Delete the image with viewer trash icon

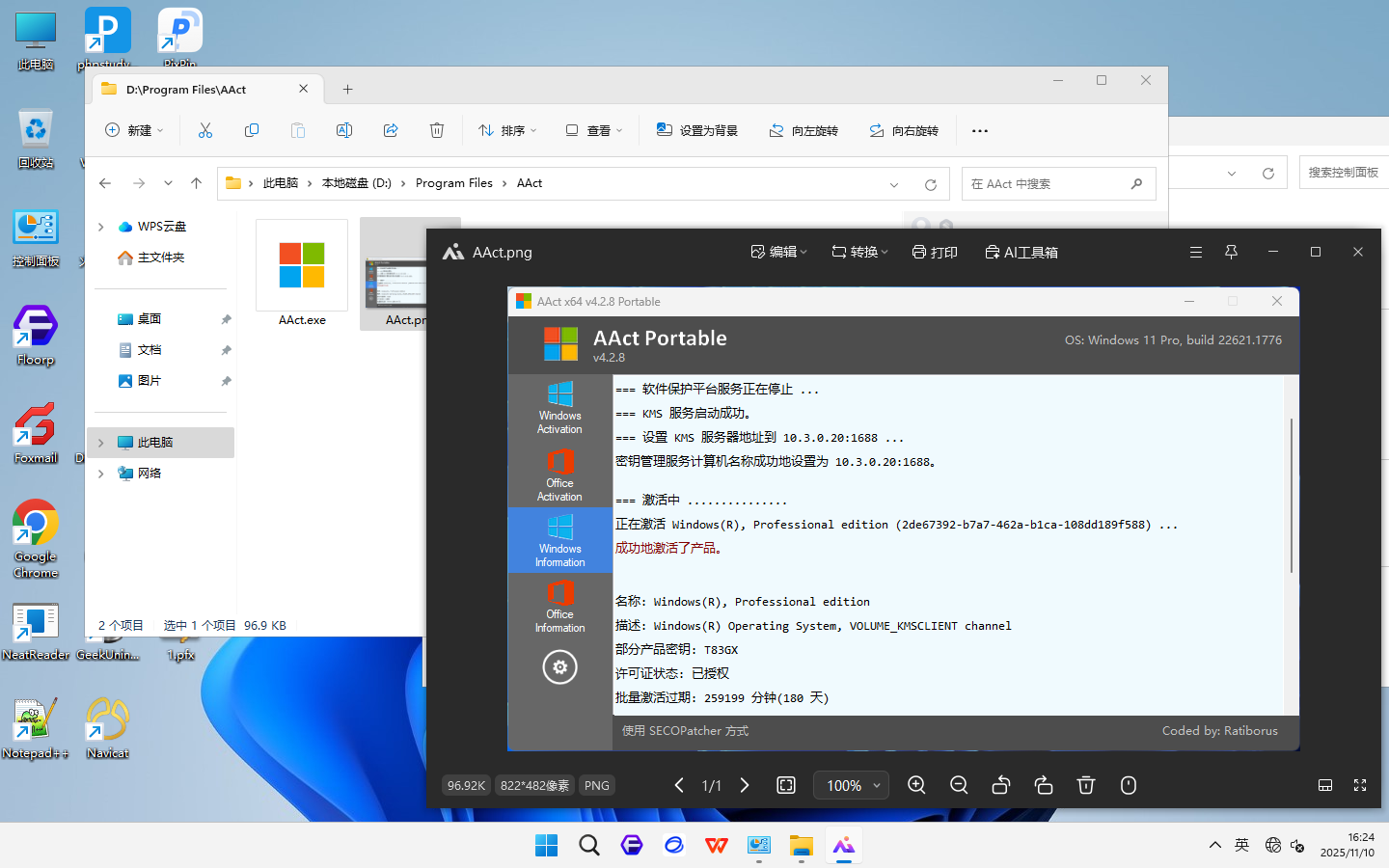1086,785
